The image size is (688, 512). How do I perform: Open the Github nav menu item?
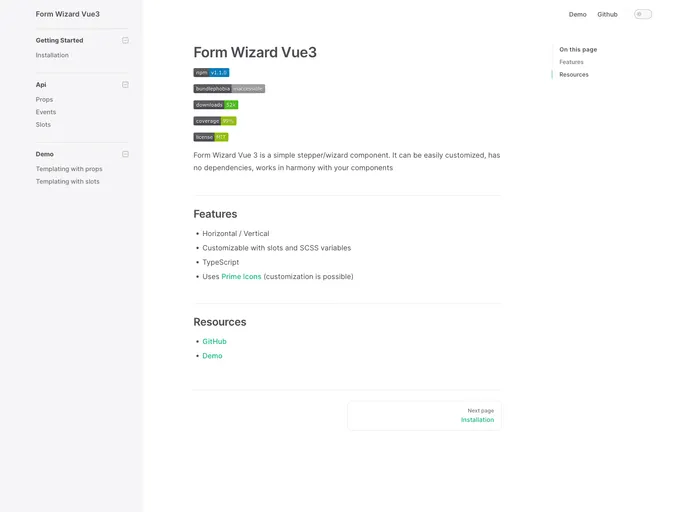pyautogui.click(x=607, y=14)
